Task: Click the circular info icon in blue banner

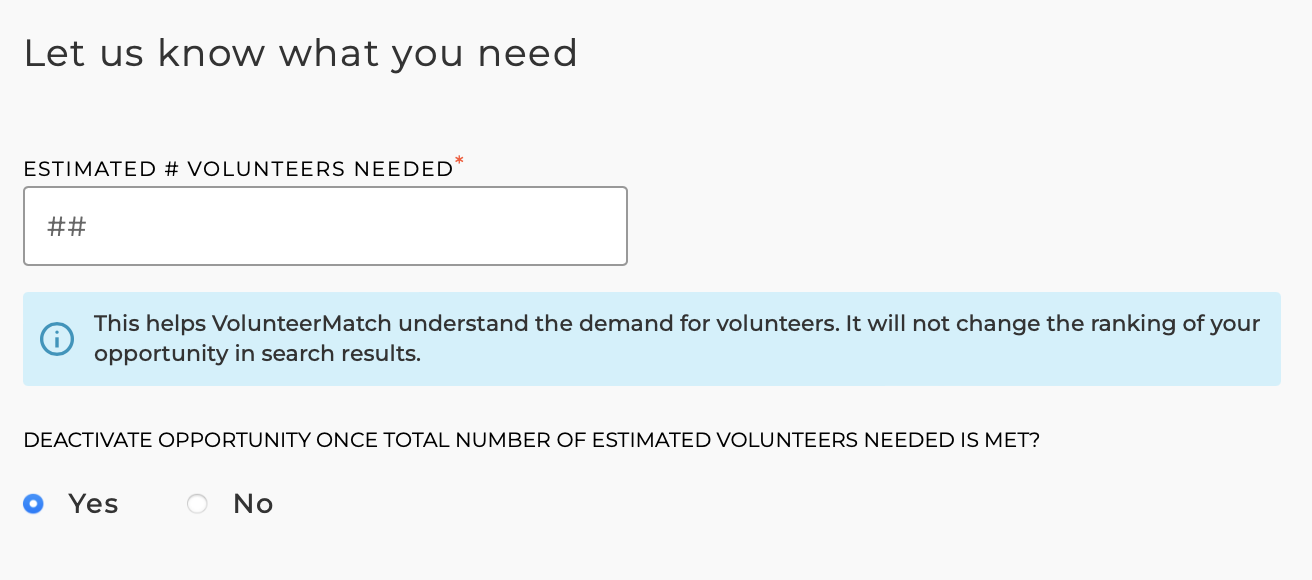Action: 57,339
